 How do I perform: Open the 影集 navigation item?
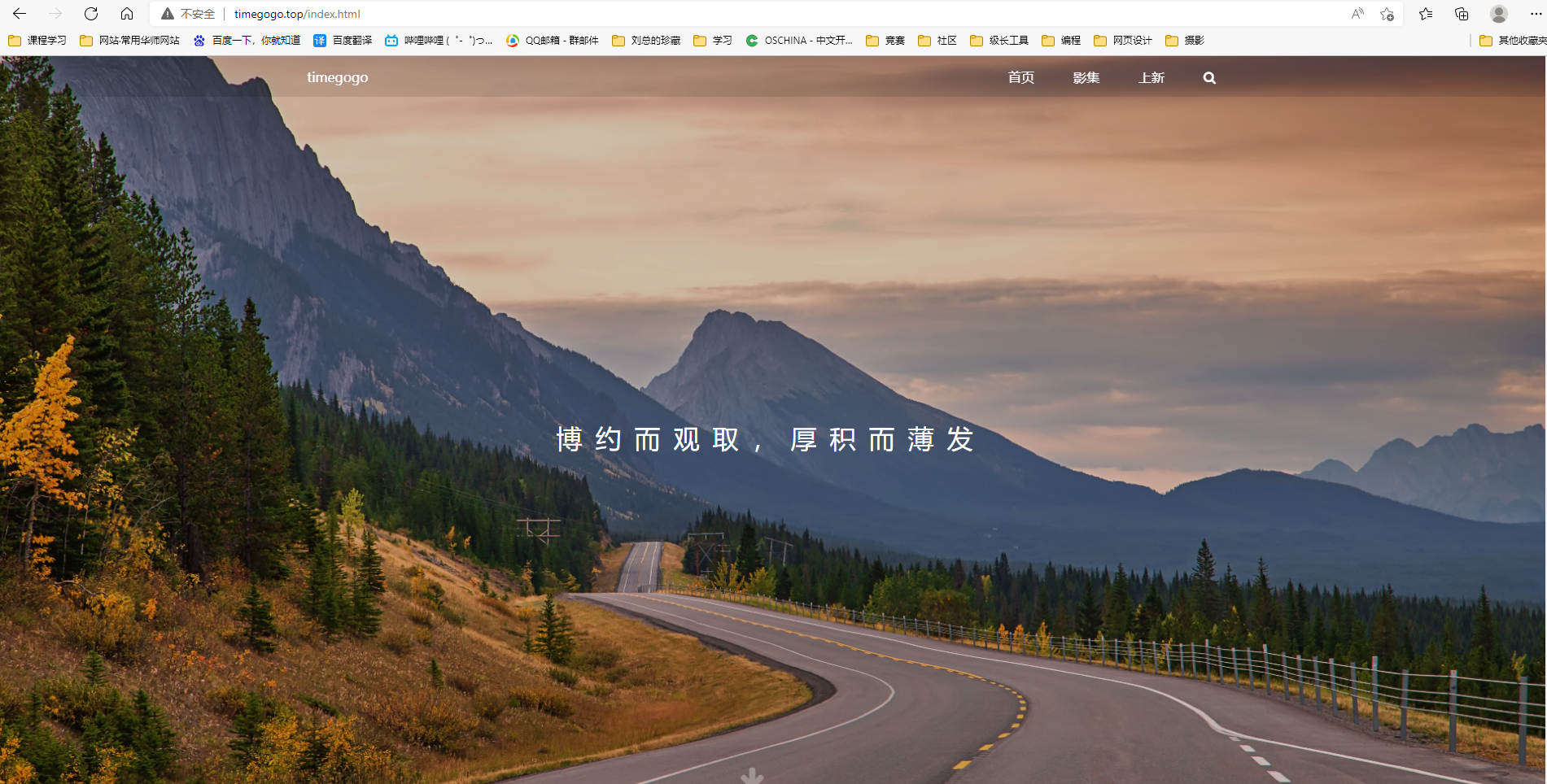click(1086, 77)
